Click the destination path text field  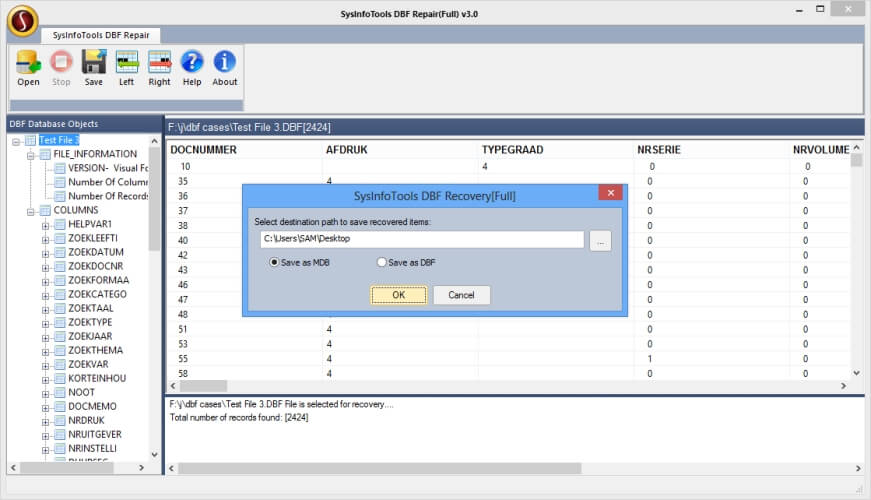[x=421, y=240]
